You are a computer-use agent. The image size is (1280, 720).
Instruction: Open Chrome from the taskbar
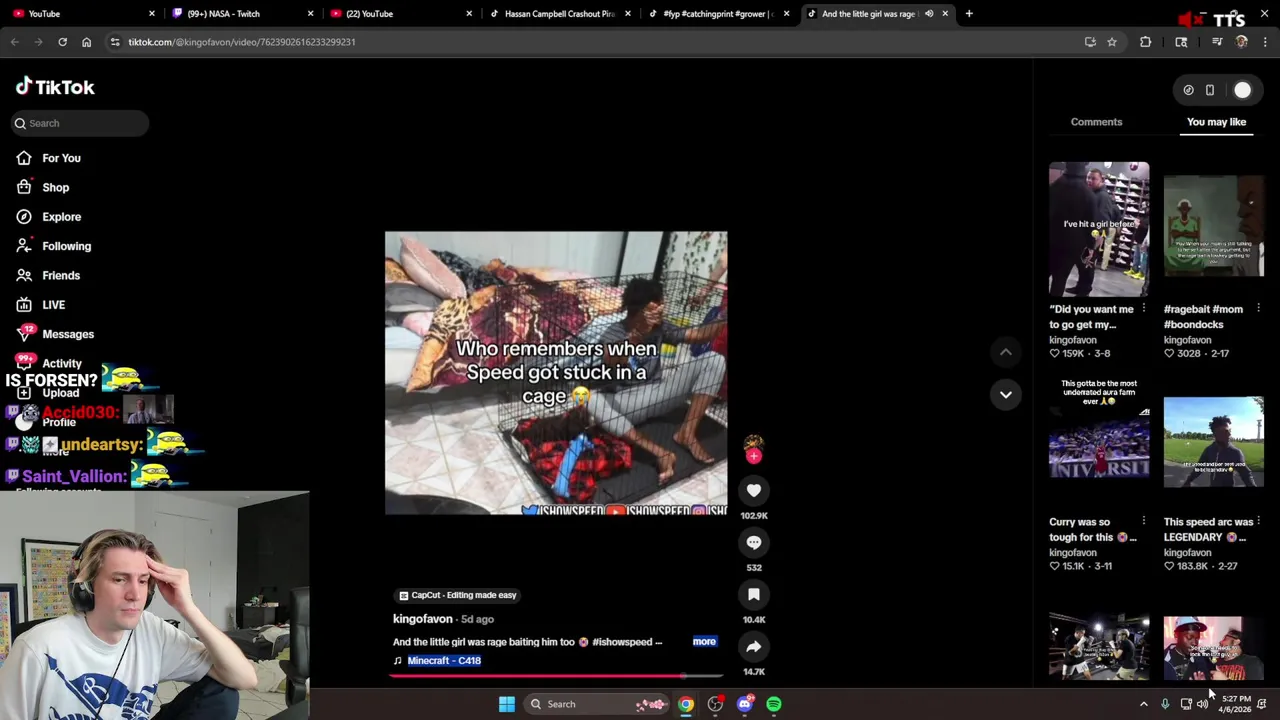tap(686, 704)
